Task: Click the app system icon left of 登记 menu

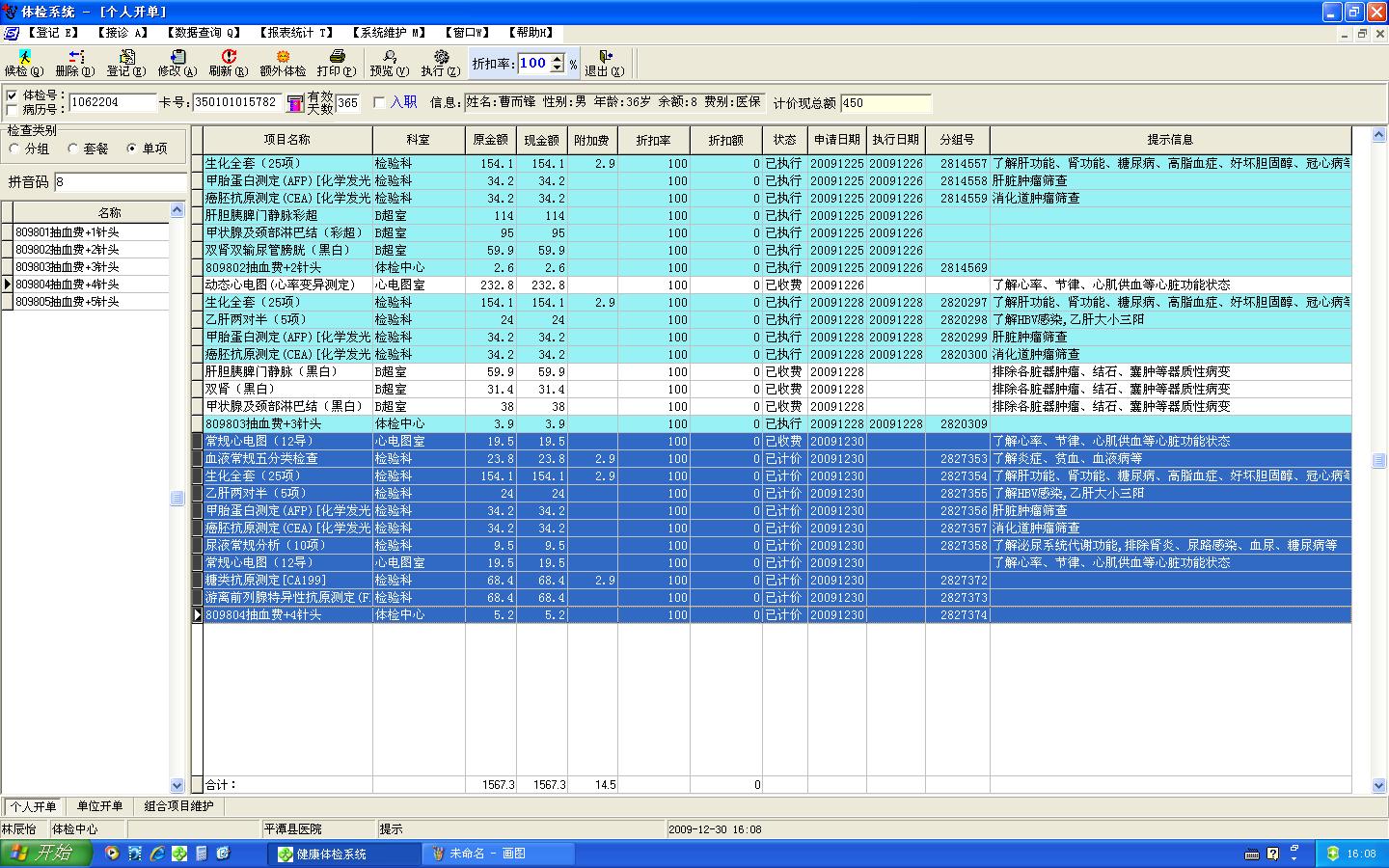Action: point(12,33)
